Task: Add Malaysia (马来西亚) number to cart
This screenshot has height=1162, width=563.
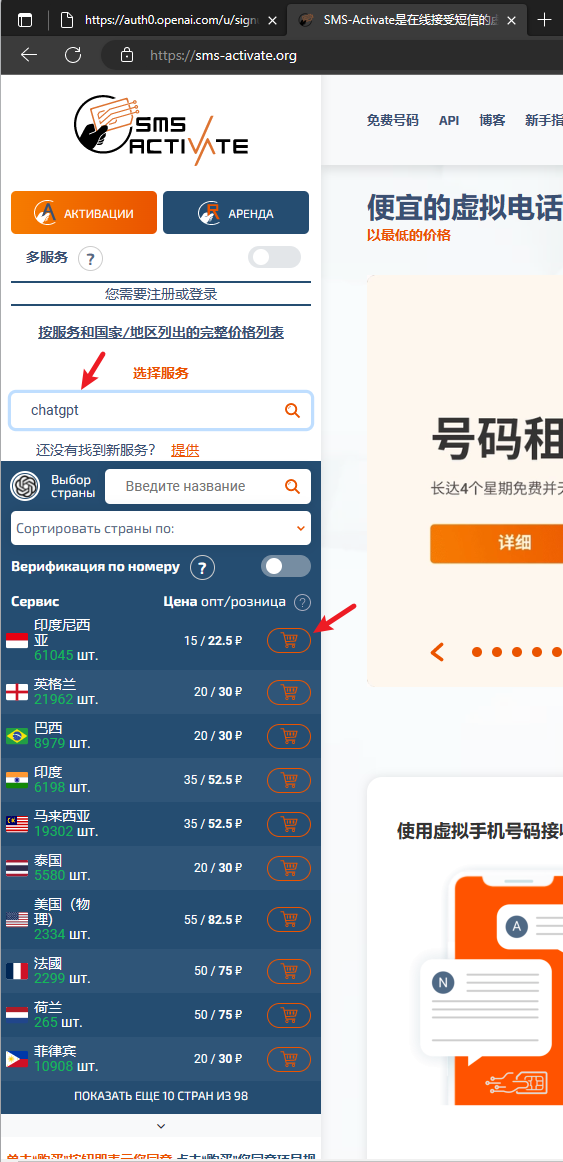Action: [x=289, y=824]
